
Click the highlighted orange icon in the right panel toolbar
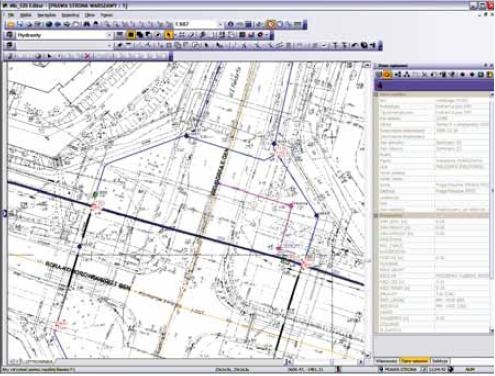(387, 75)
